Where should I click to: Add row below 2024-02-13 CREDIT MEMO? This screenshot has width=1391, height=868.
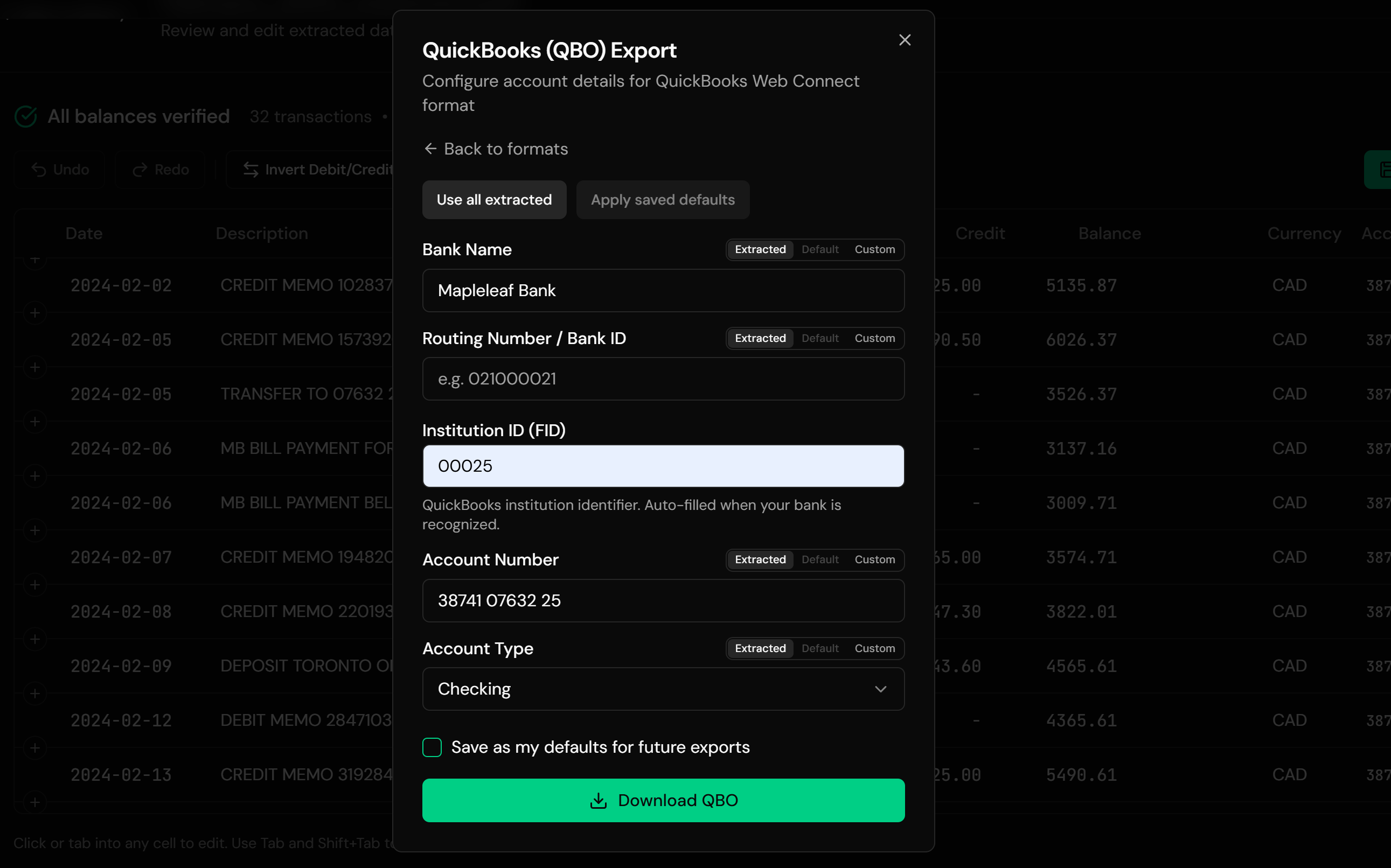coord(35,802)
